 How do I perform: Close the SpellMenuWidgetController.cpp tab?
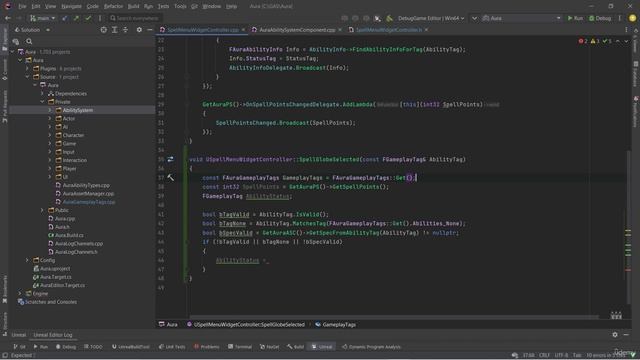coord(243,30)
